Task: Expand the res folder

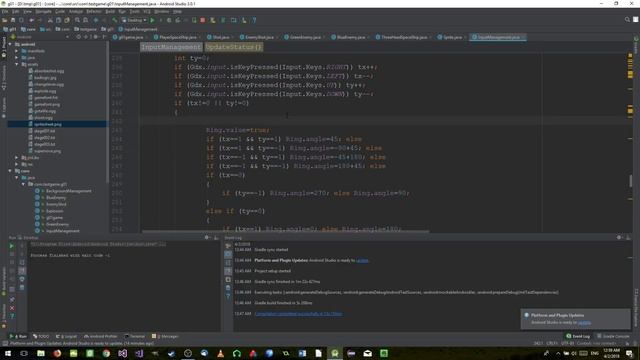Action: pyautogui.click(x=17, y=164)
